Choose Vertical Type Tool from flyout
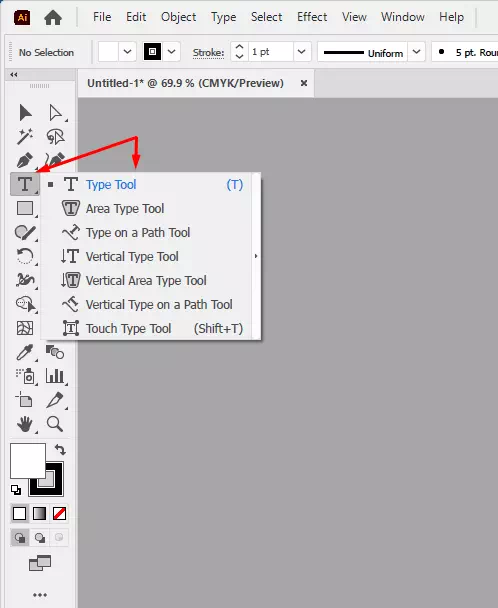 pyautogui.click(x=147, y=257)
